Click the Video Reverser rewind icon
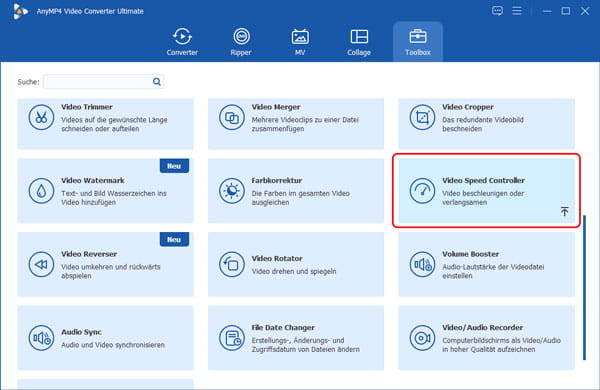Viewport: 600px width, 390px height. pos(41,264)
